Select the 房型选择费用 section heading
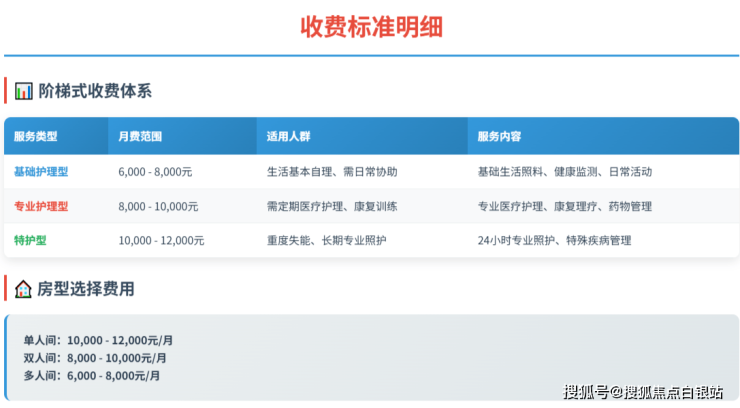 click(86, 289)
